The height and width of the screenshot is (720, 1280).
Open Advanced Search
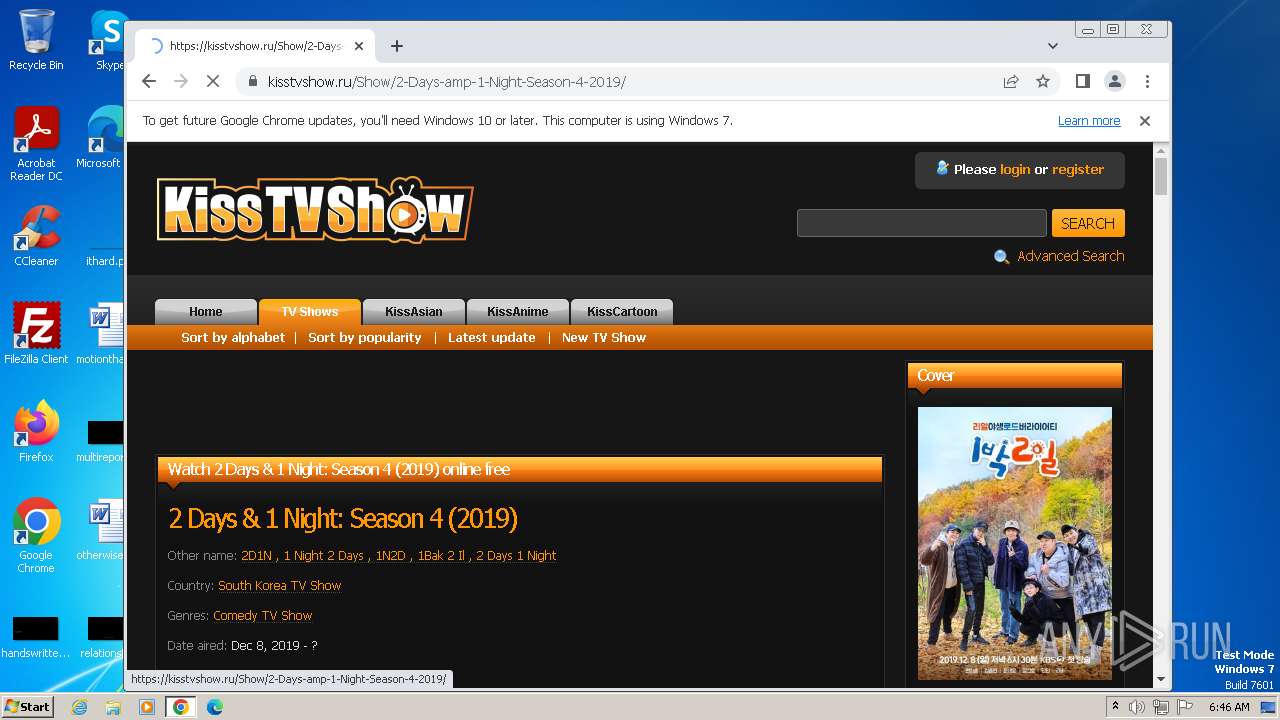click(1071, 256)
